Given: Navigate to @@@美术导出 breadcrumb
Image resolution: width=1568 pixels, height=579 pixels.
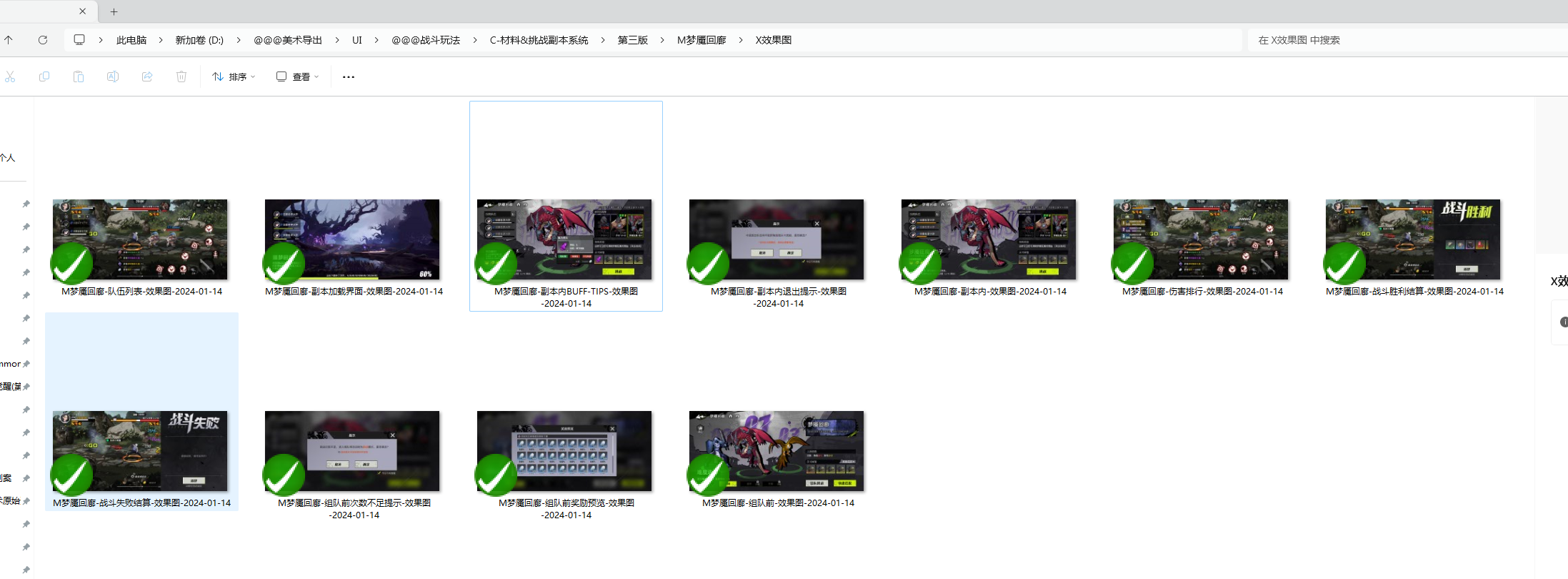Looking at the screenshot, I should [x=288, y=40].
